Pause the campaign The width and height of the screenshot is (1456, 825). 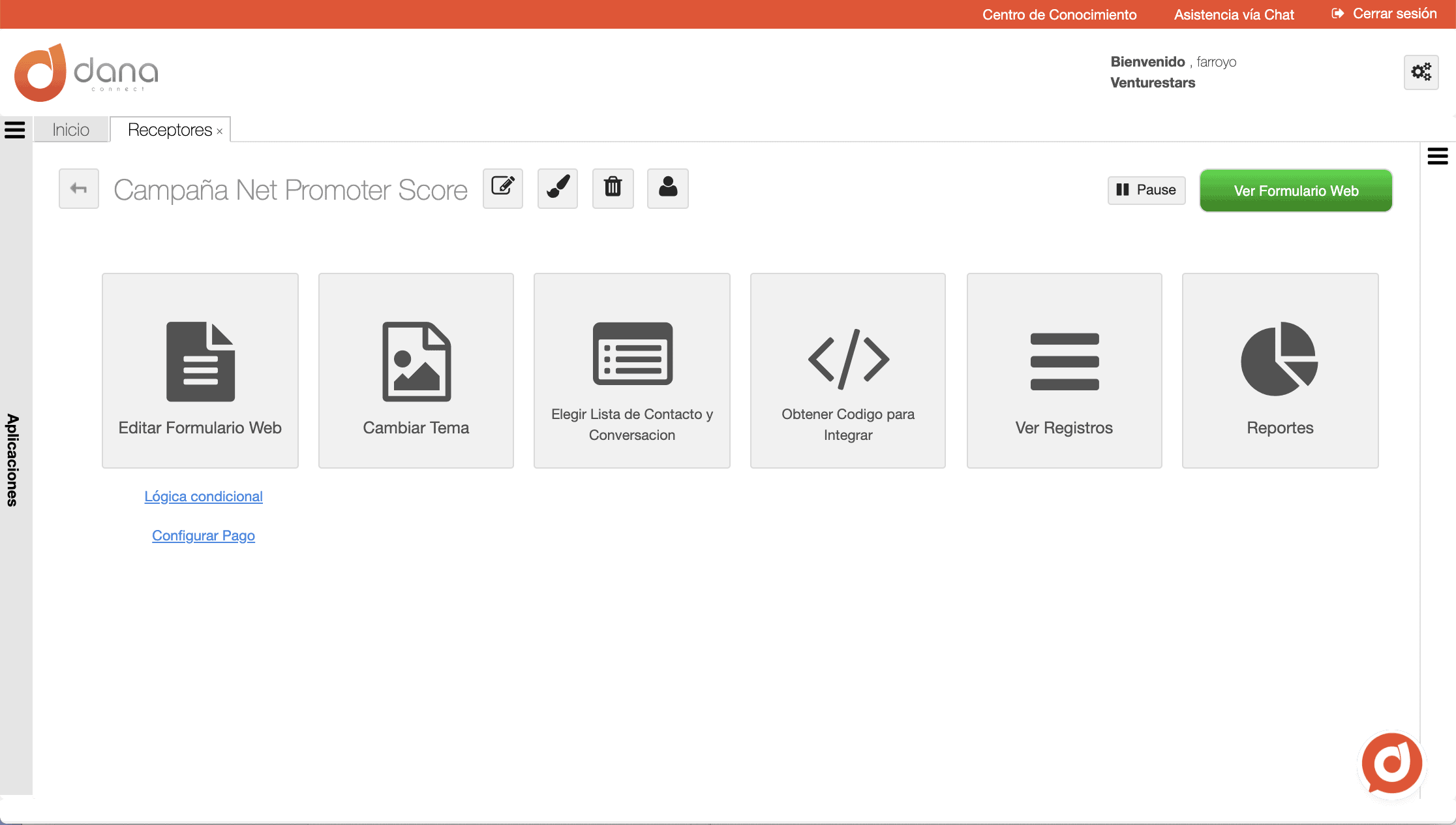[1147, 190]
